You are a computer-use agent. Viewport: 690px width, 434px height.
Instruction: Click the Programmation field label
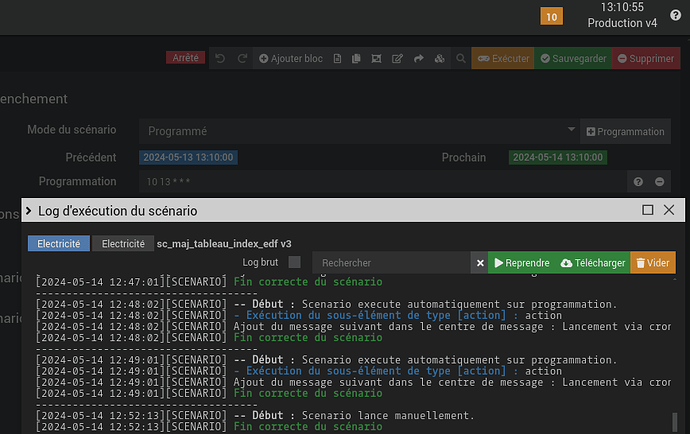coord(77,181)
